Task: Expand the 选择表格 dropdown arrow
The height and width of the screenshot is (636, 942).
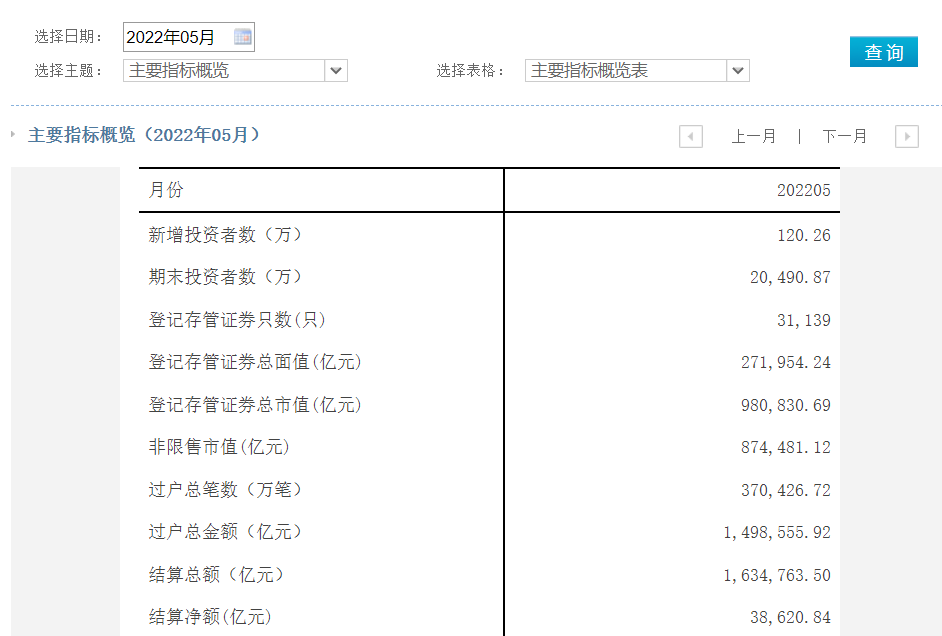Action: pos(738,71)
